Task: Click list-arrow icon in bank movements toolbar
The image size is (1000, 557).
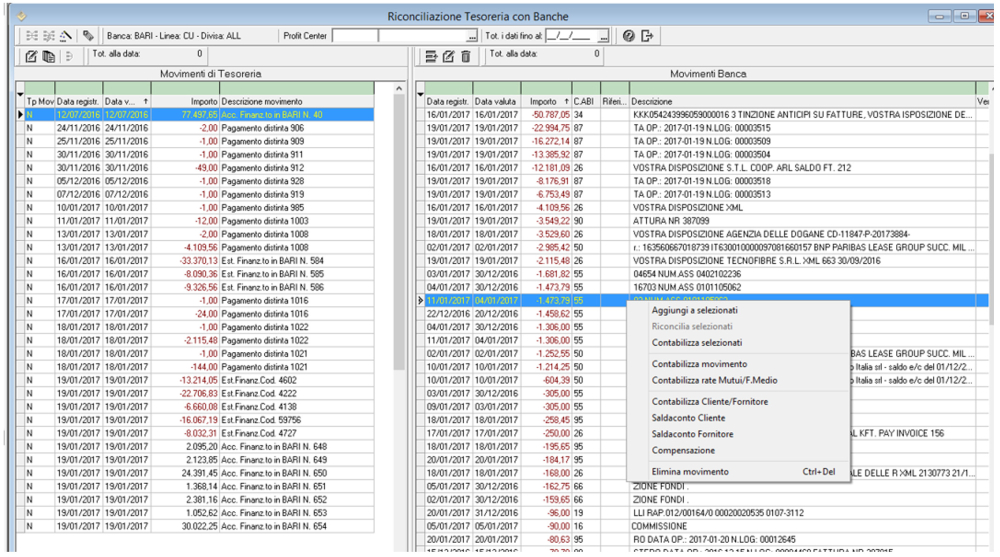Action: point(431,56)
